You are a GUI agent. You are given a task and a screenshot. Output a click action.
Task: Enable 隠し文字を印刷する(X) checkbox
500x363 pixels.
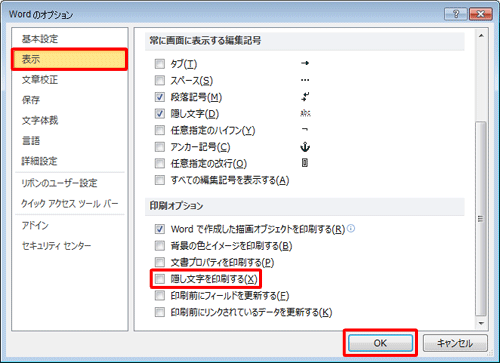tap(160, 279)
